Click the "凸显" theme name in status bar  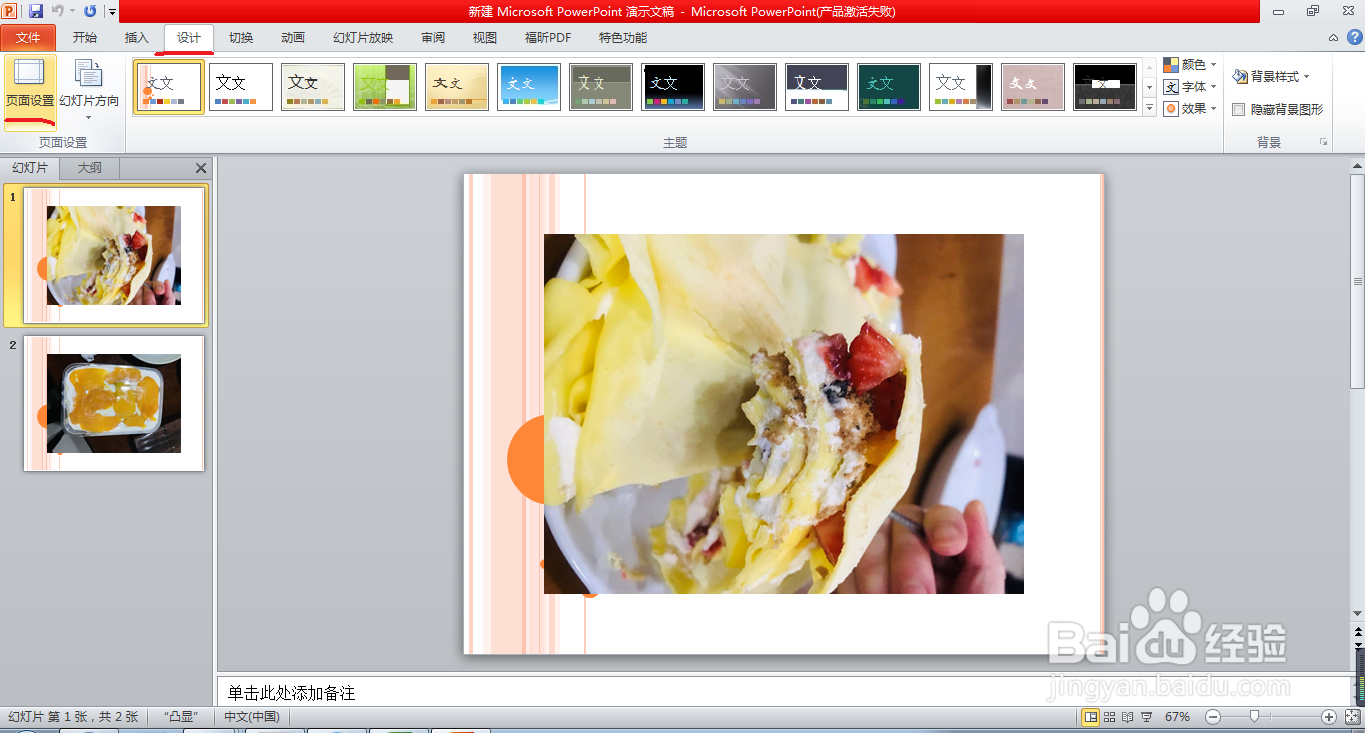coord(181,717)
